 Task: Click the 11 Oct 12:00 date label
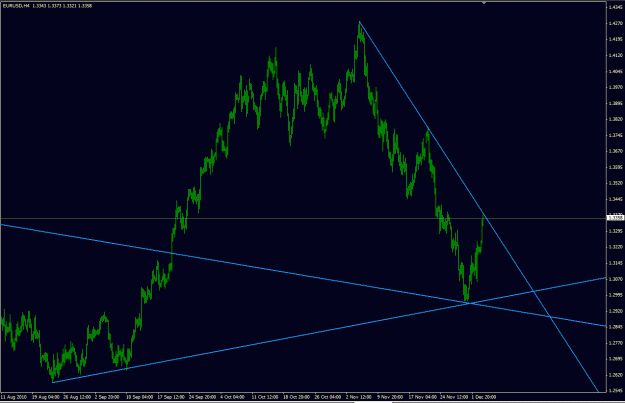pos(265,397)
